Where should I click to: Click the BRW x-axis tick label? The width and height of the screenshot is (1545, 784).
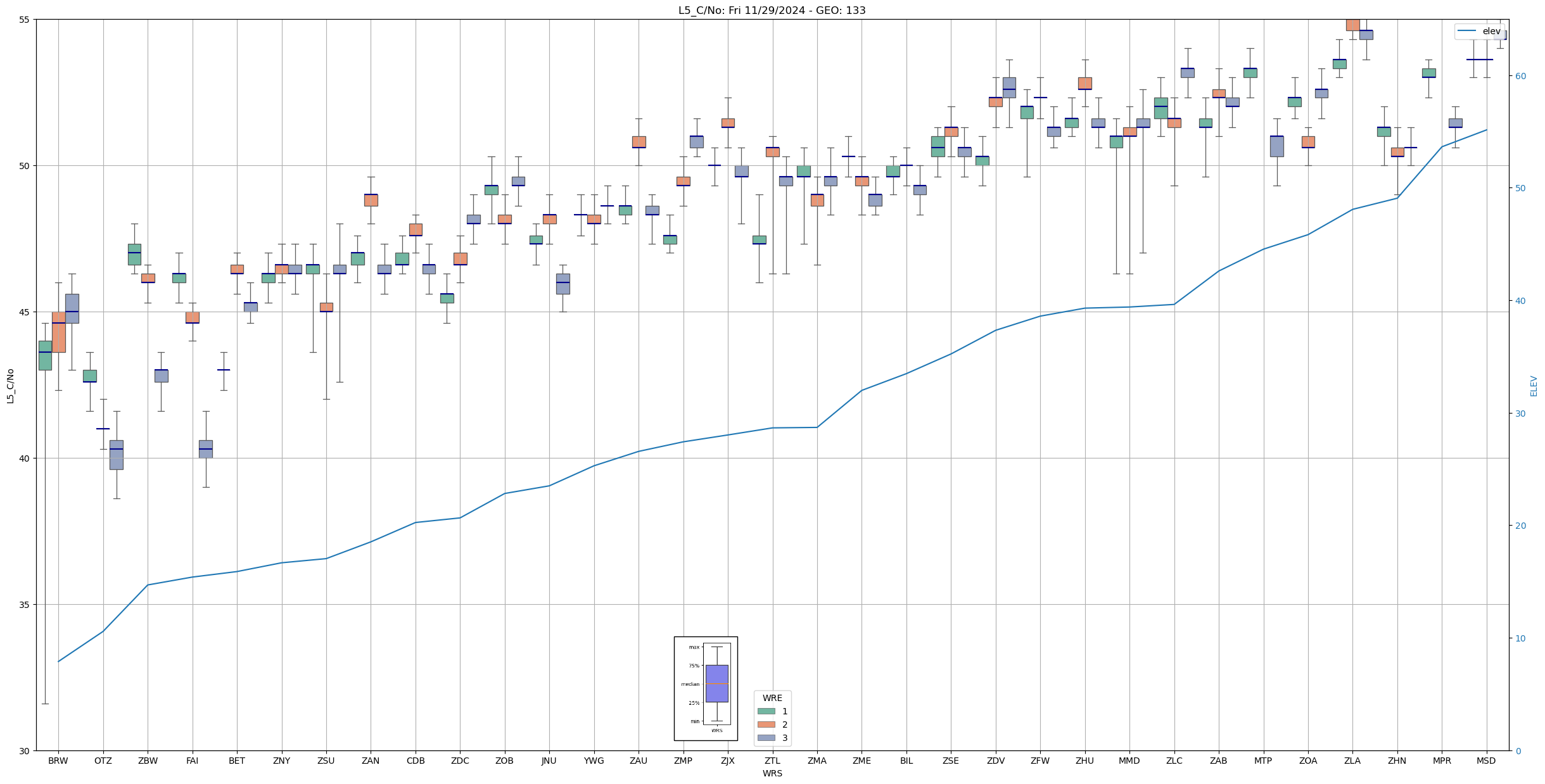point(58,761)
